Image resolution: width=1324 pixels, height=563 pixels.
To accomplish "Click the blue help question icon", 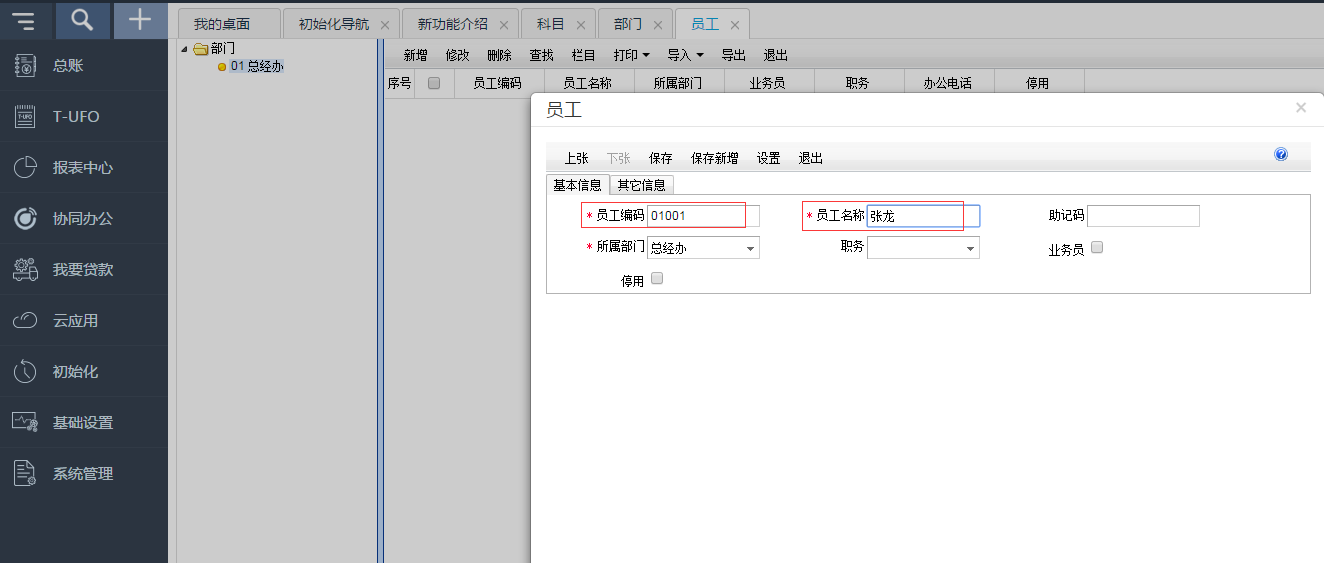I will [1281, 155].
